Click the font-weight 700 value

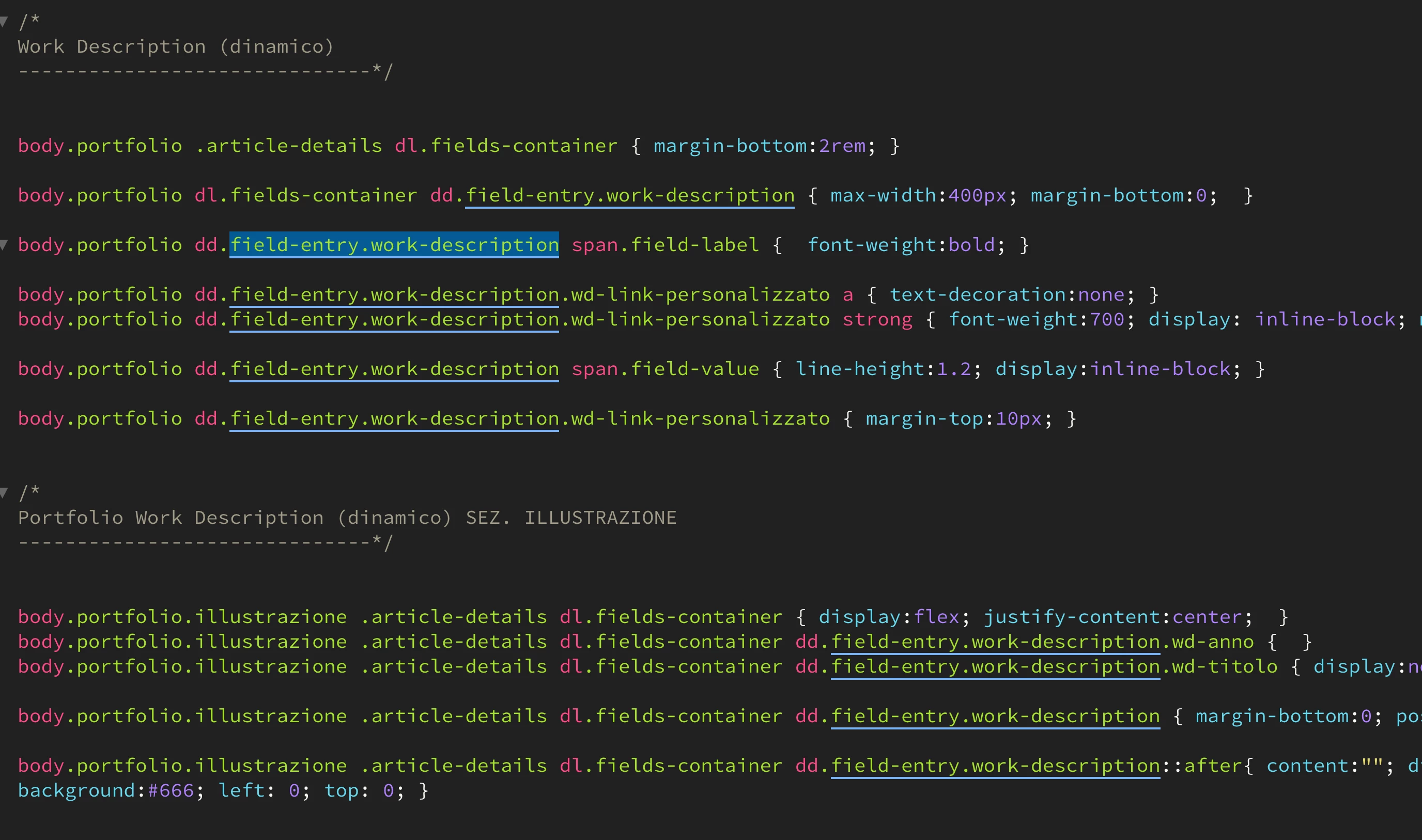[1107, 319]
